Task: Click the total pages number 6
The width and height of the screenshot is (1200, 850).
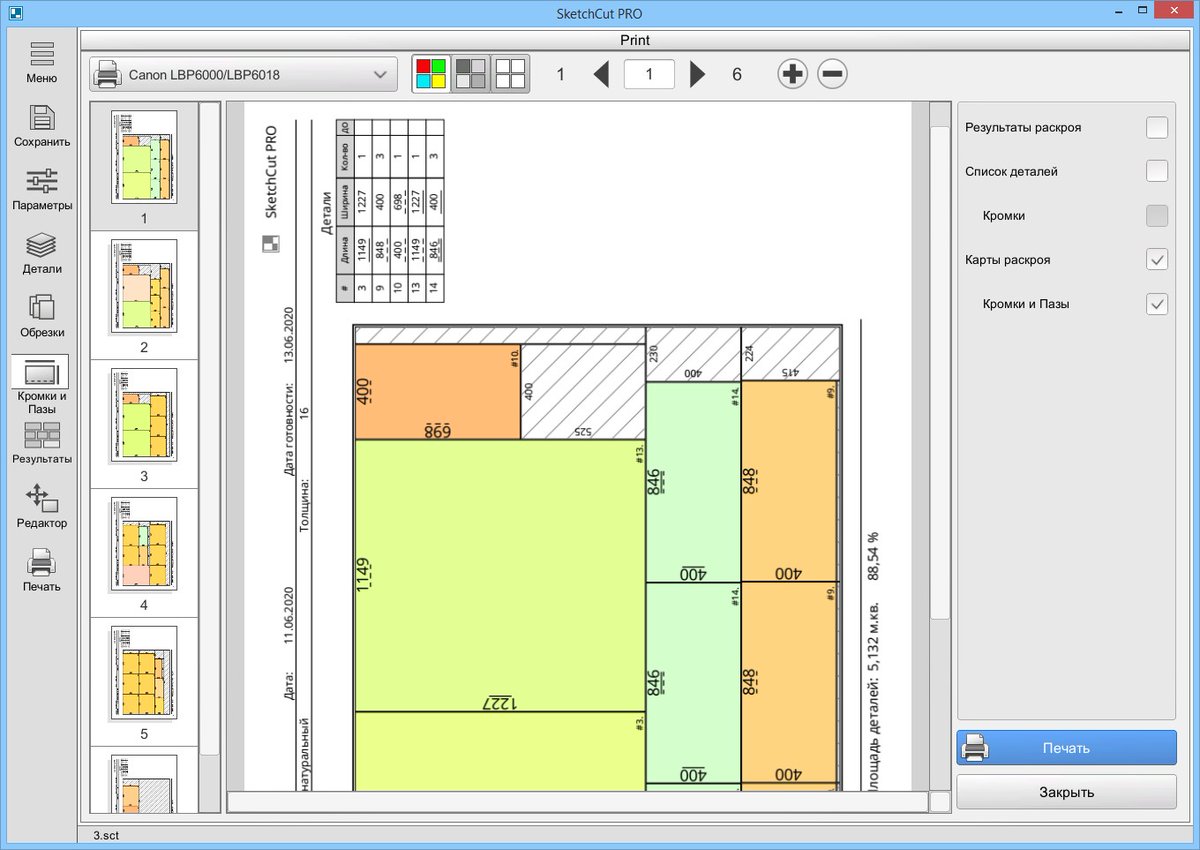Action: tap(737, 74)
